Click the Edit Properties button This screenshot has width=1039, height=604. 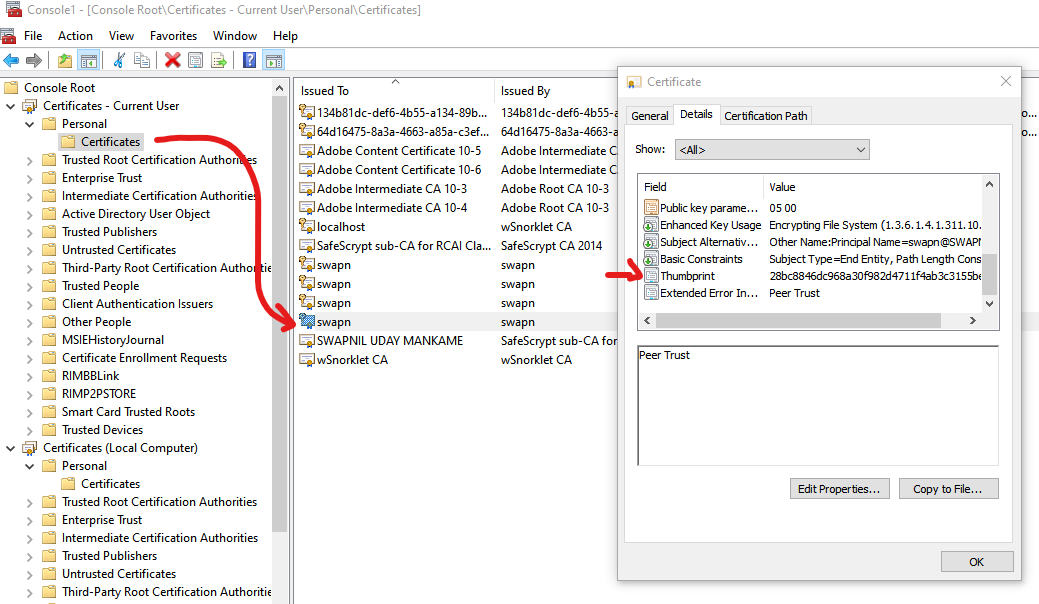pyautogui.click(x=839, y=488)
